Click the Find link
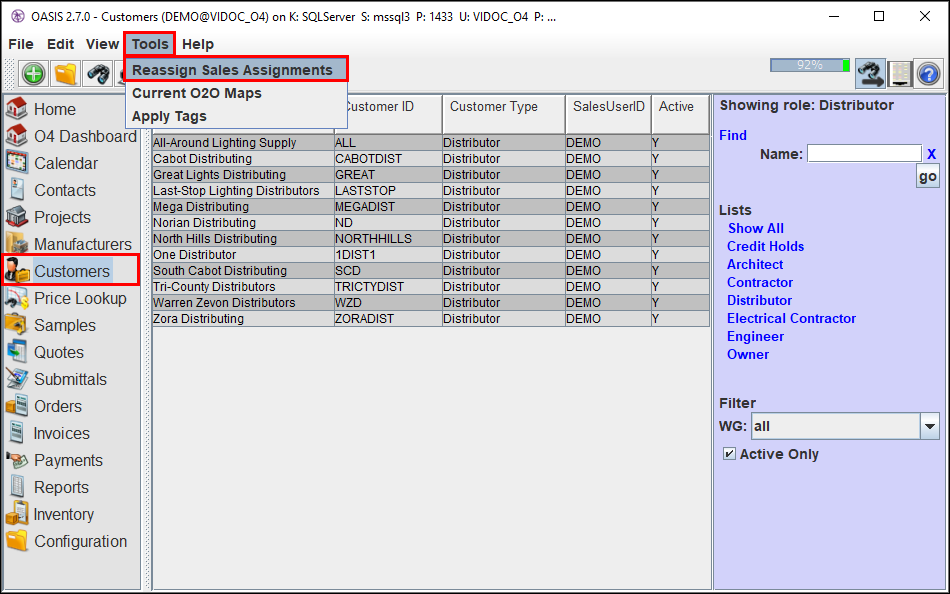950x594 pixels. tap(732, 135)
